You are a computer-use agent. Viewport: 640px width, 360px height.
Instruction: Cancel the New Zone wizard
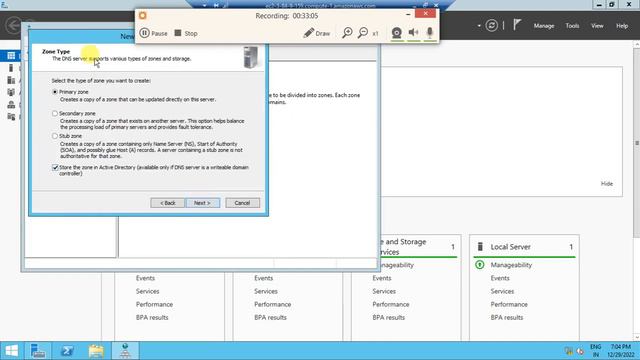click(242, 203)
